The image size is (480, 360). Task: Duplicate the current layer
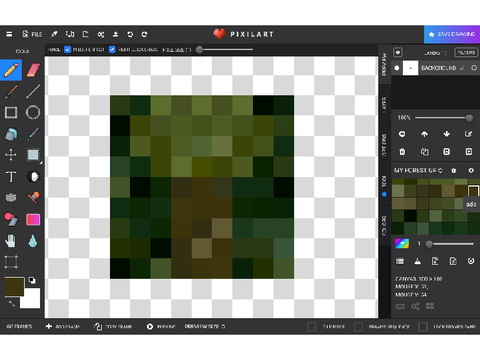pos(424,152)
